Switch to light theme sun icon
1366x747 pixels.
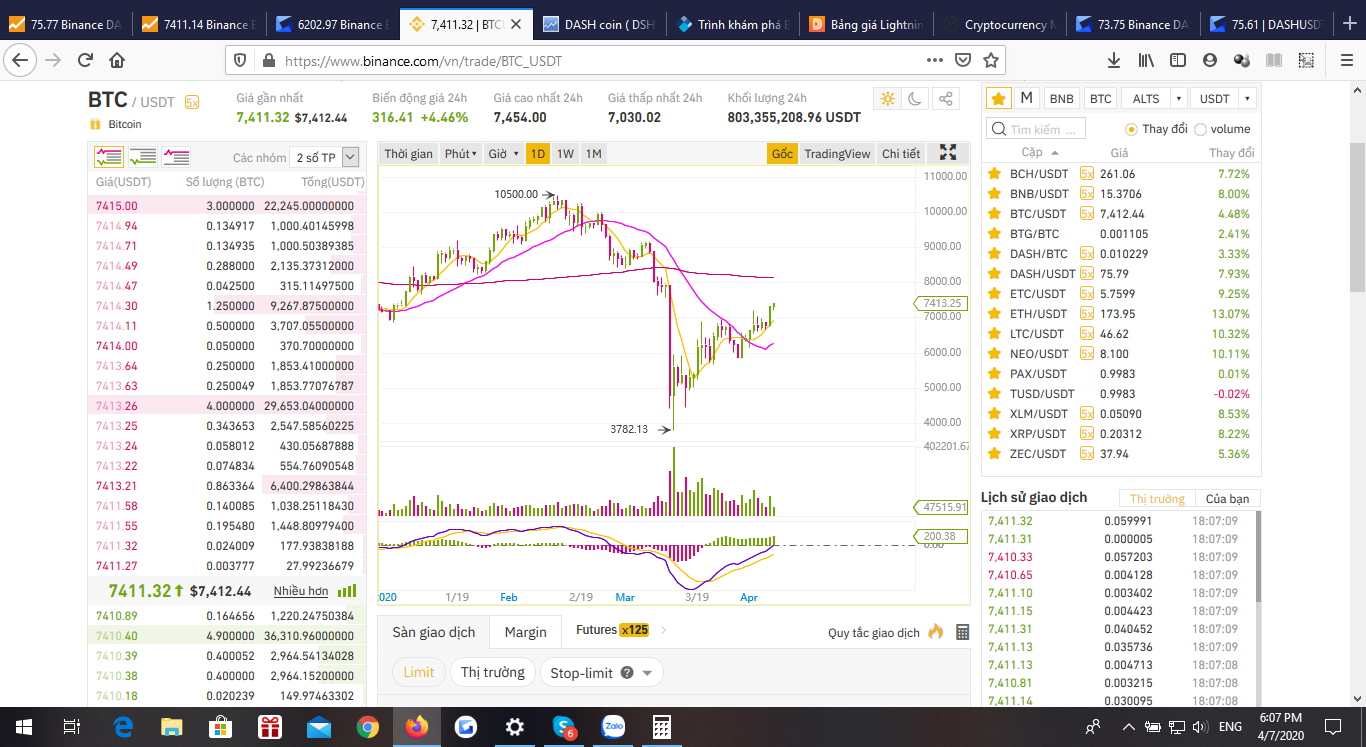tap(887, 98)
